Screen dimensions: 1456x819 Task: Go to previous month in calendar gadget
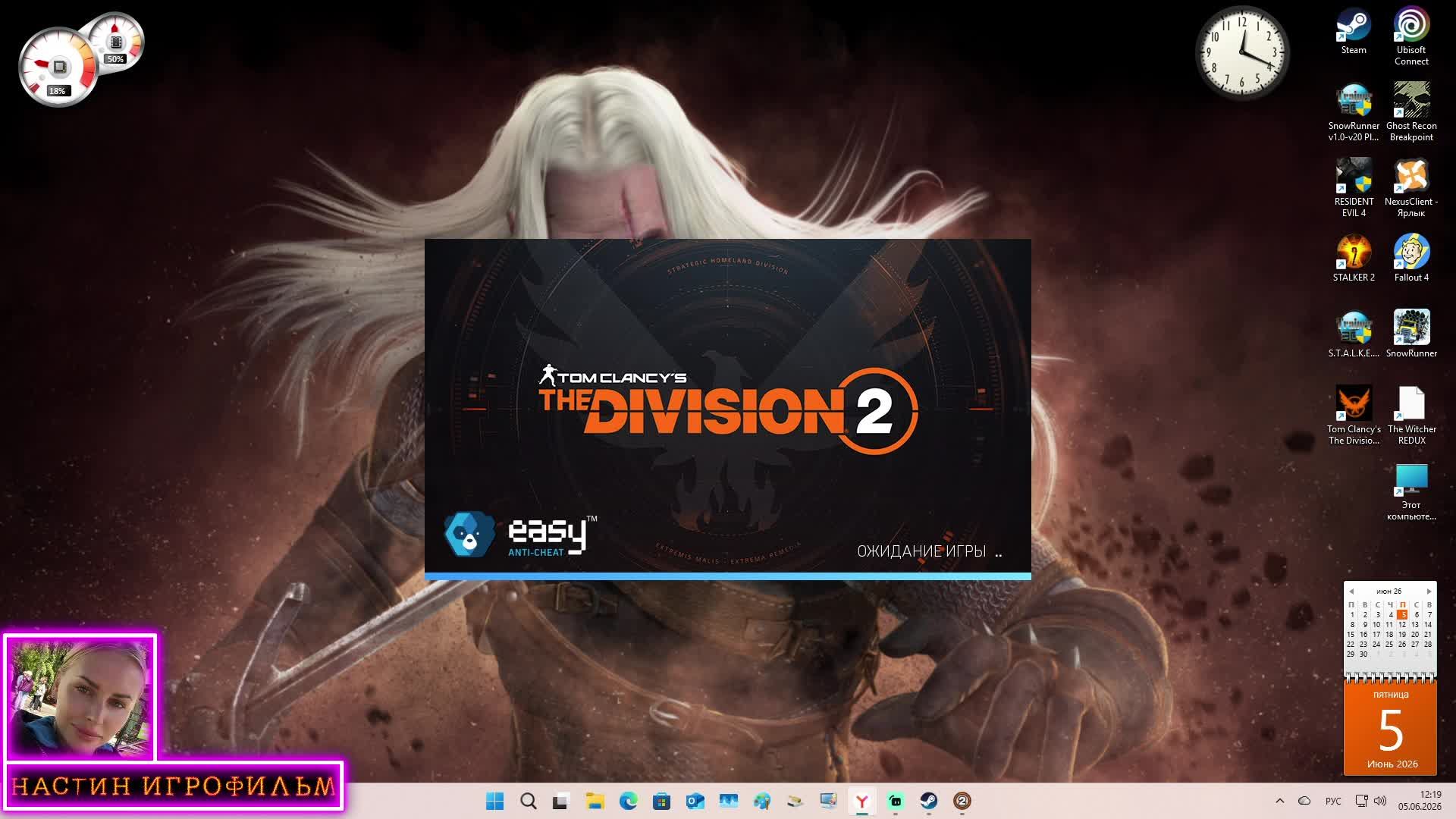click(x=1351, y=591)
